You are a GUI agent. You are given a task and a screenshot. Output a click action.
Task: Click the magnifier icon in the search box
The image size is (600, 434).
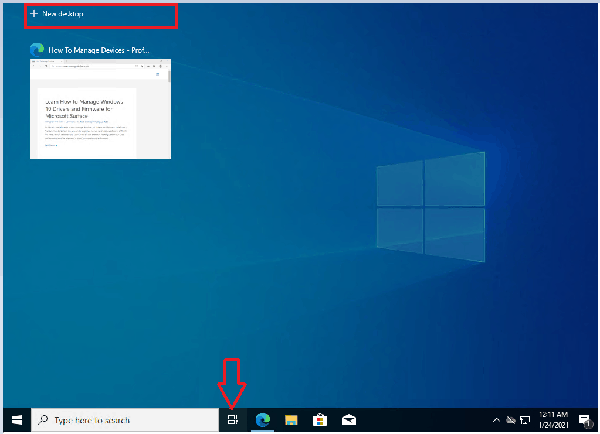(x=44, y=420)
